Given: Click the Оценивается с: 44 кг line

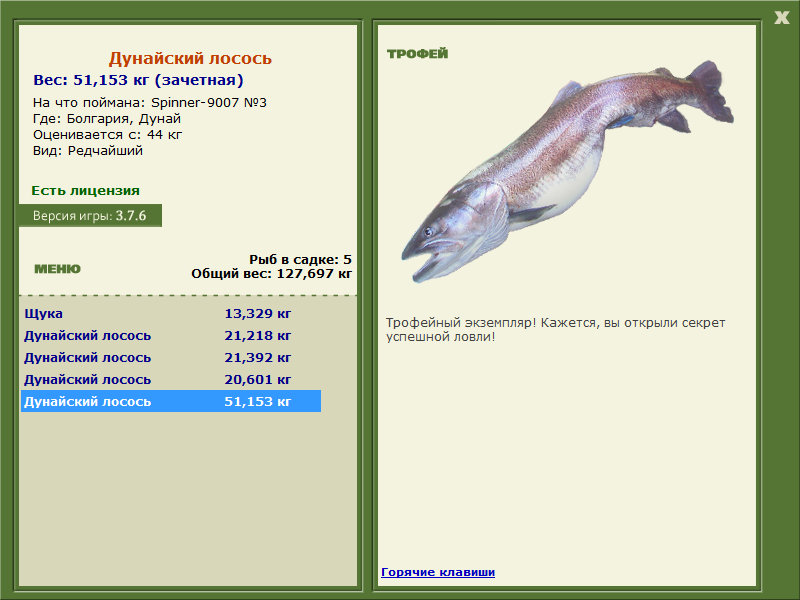Looking at the screenshot, I should click(x=107, y=135).
